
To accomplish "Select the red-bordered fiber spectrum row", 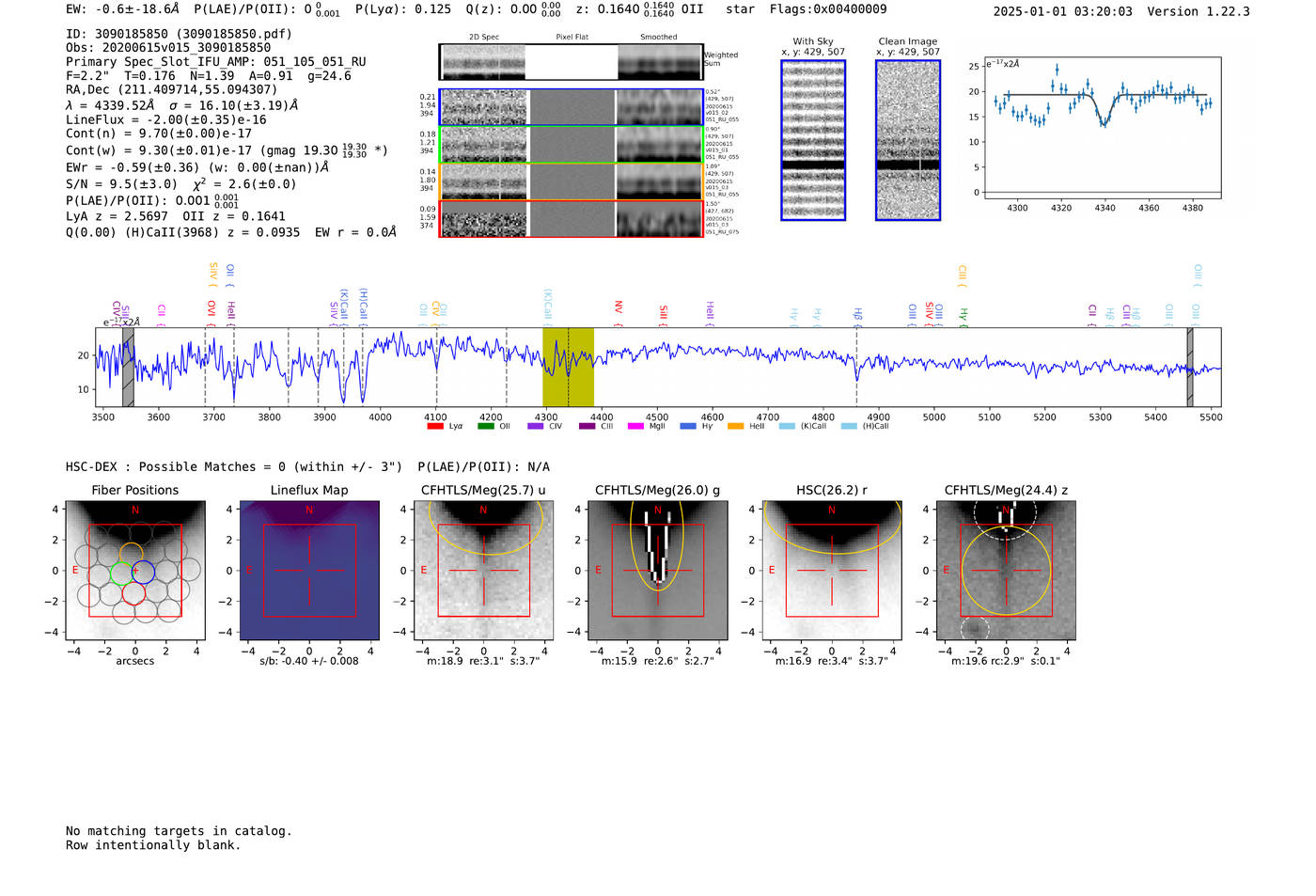I will pos(572,219).
